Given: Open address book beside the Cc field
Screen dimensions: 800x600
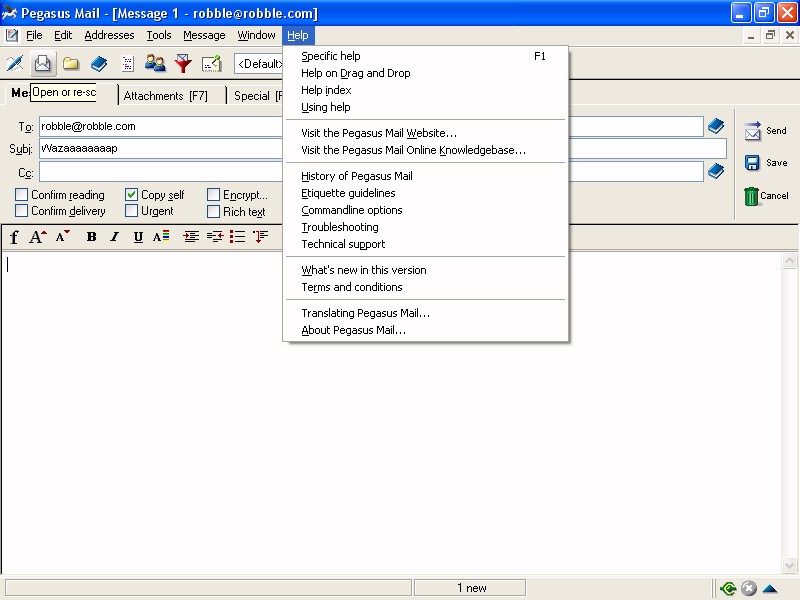Looking at the screenshot, I should pyautogui.click(x=716, y=171).
